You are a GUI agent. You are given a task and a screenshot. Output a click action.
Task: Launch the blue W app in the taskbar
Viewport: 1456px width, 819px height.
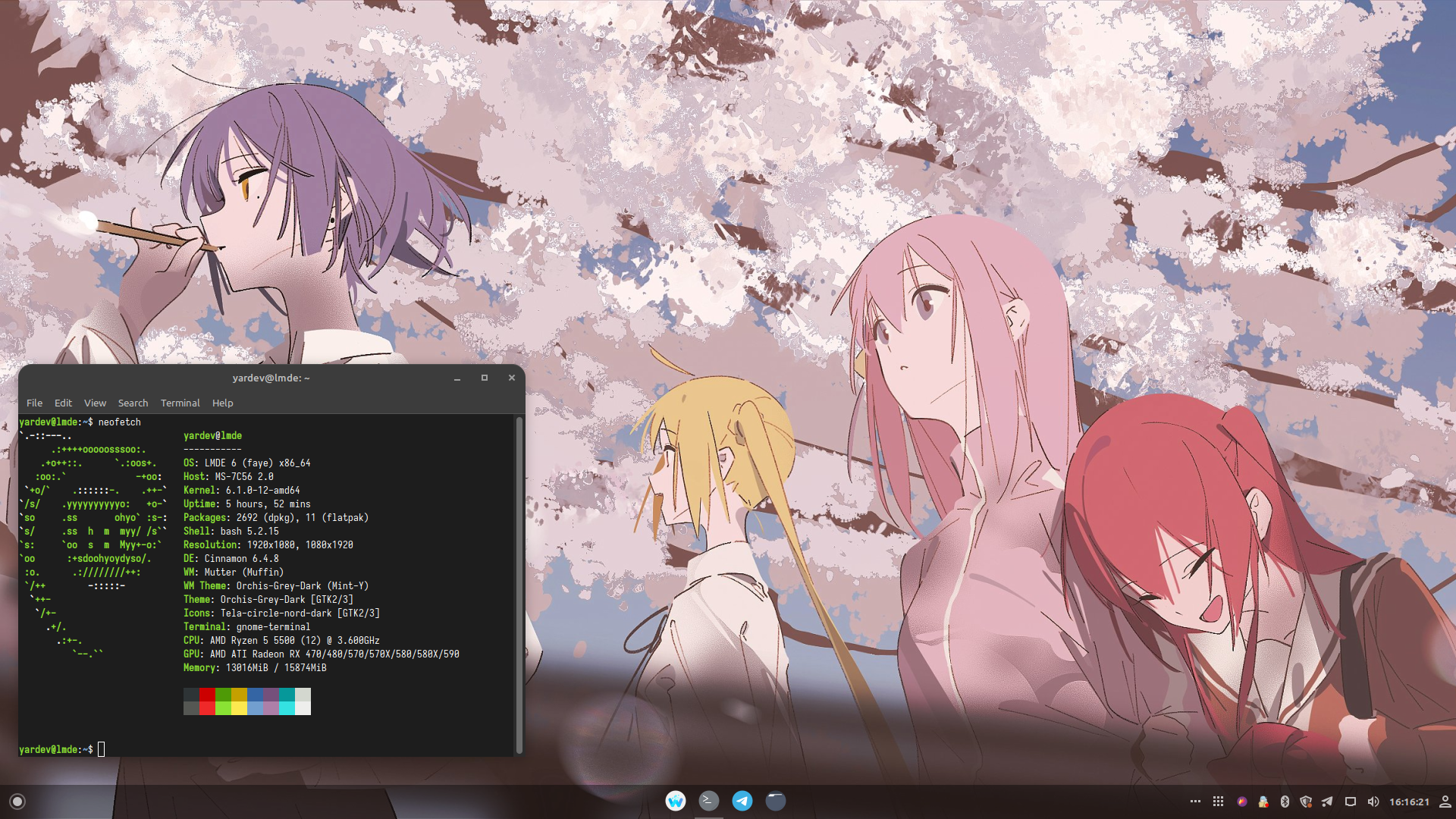(675, 801)
